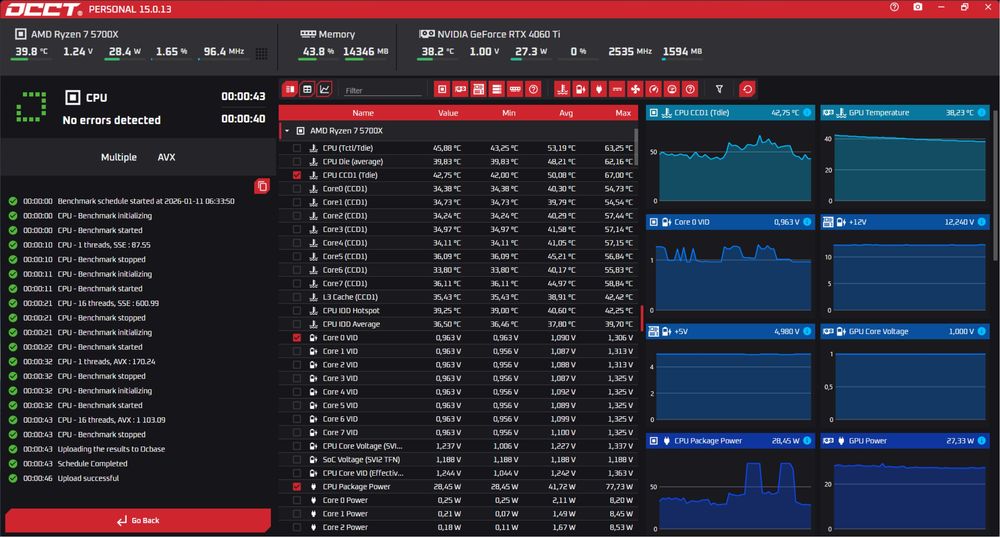Open the info circle on CPU Package Power graph
The height and width of the screenshot is (537, 1000).
tap(807, 440)
